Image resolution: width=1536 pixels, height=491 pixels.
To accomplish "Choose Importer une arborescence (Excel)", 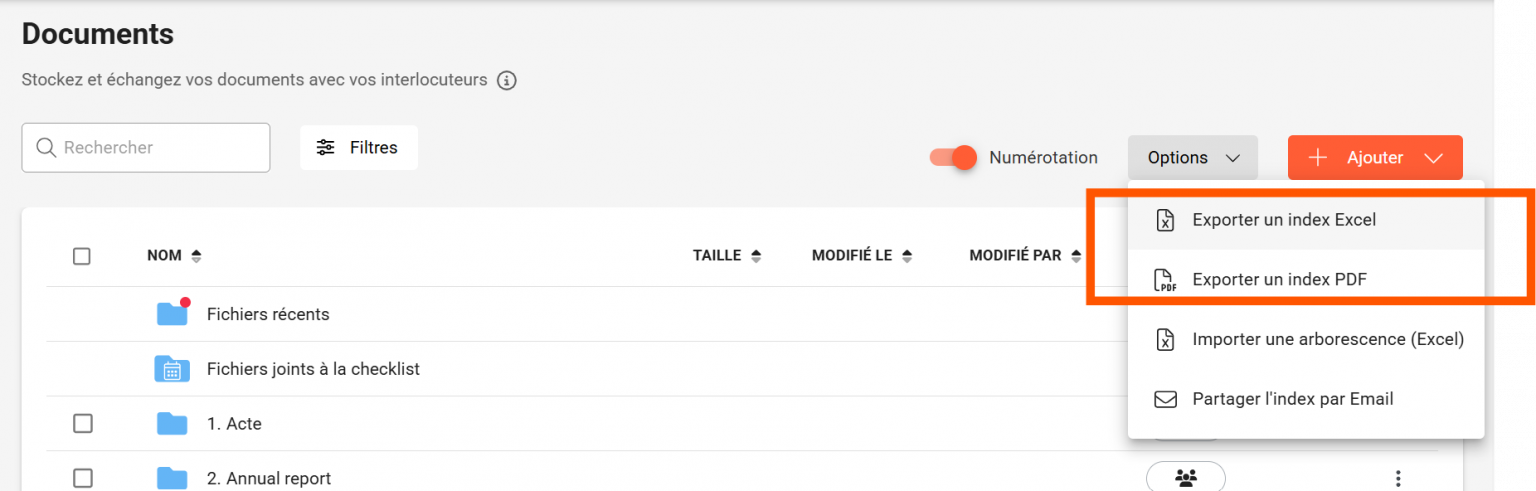I will point(1327,339).
